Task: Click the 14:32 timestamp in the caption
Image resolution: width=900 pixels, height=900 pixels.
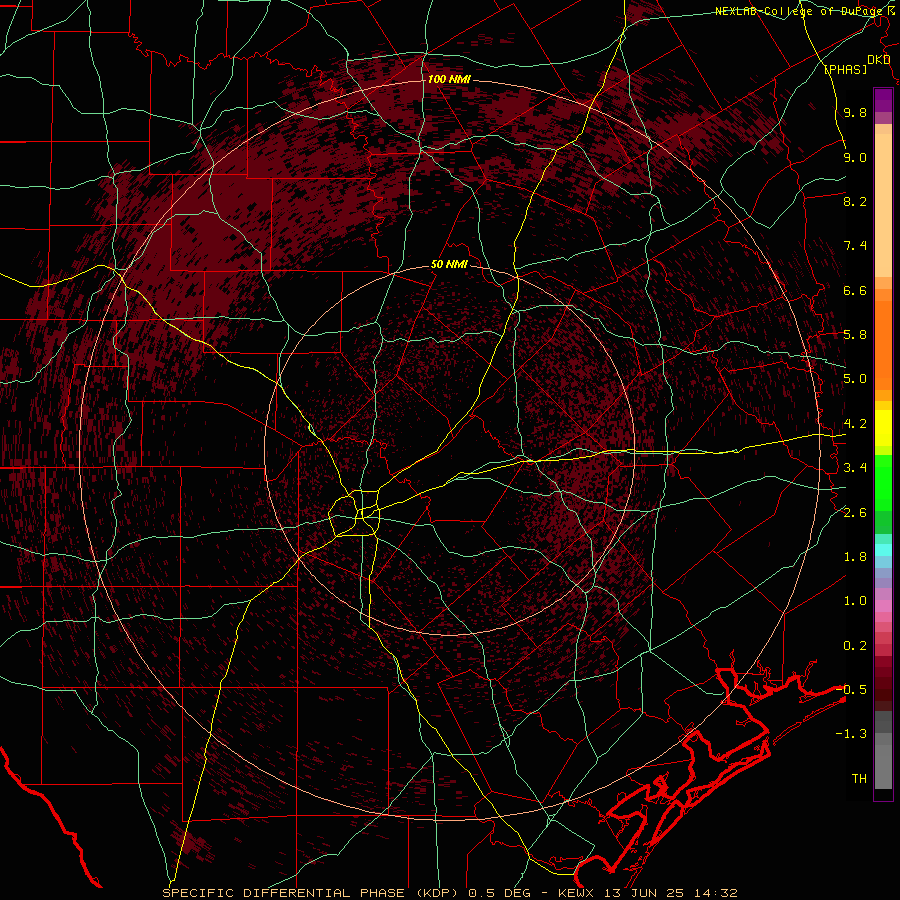Action: 715,893
